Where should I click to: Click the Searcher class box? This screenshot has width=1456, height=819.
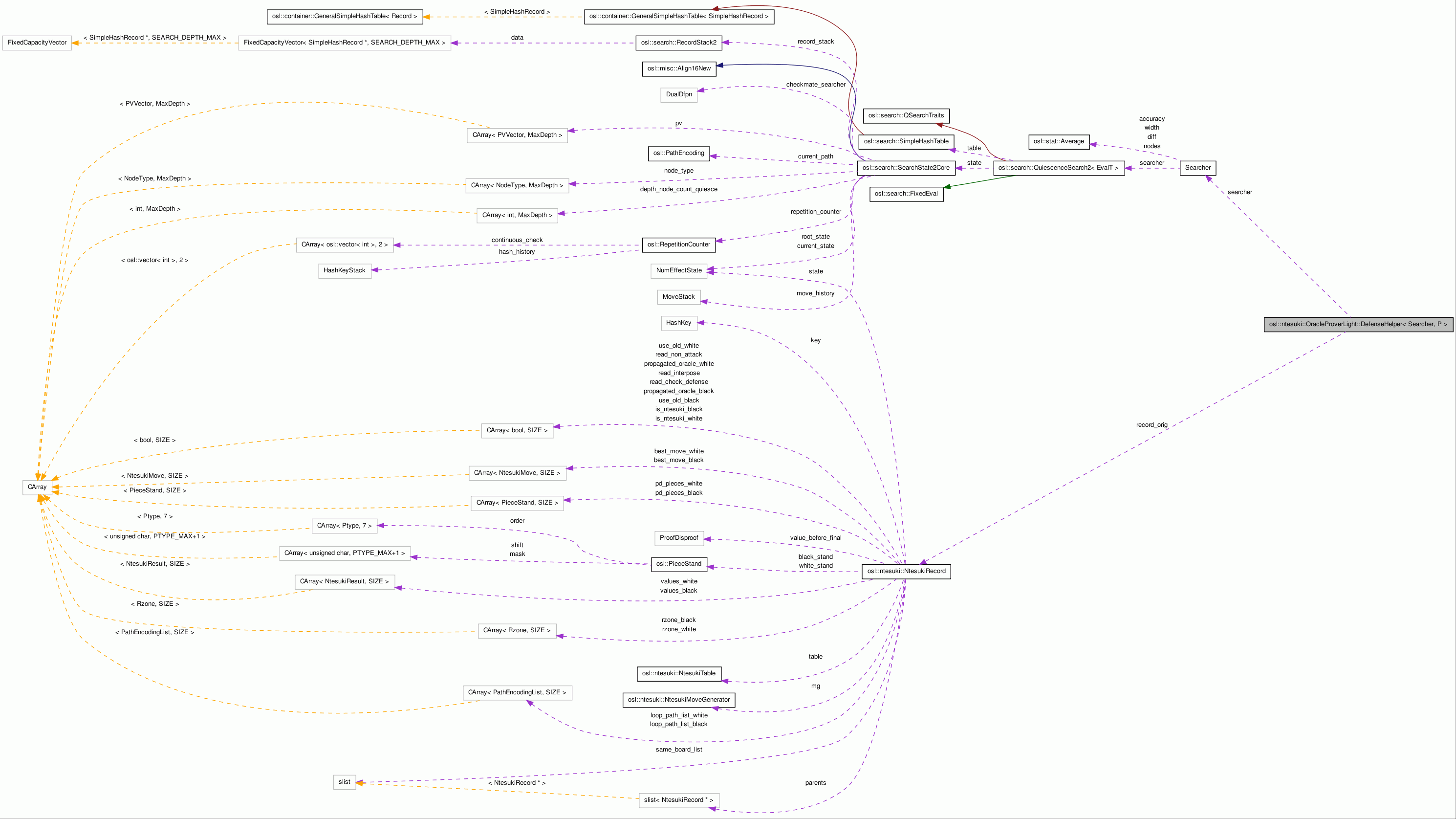click(x=1197, y=168)
